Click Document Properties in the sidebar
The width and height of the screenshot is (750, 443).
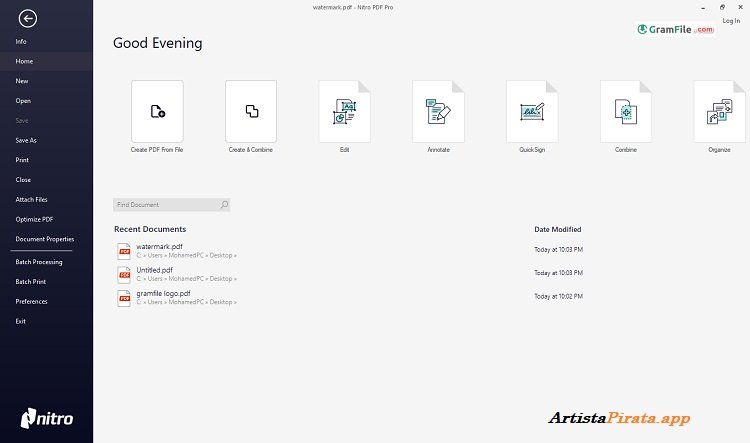45,239
